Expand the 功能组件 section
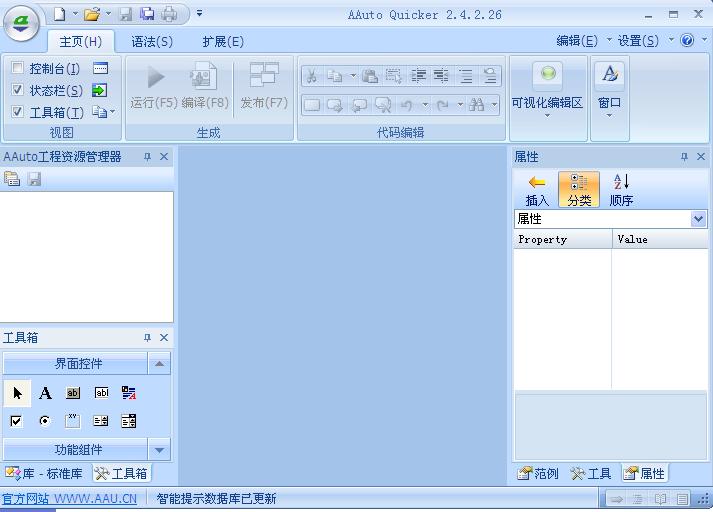The width and height of the screenshot is (713, 512). [159, 450]
